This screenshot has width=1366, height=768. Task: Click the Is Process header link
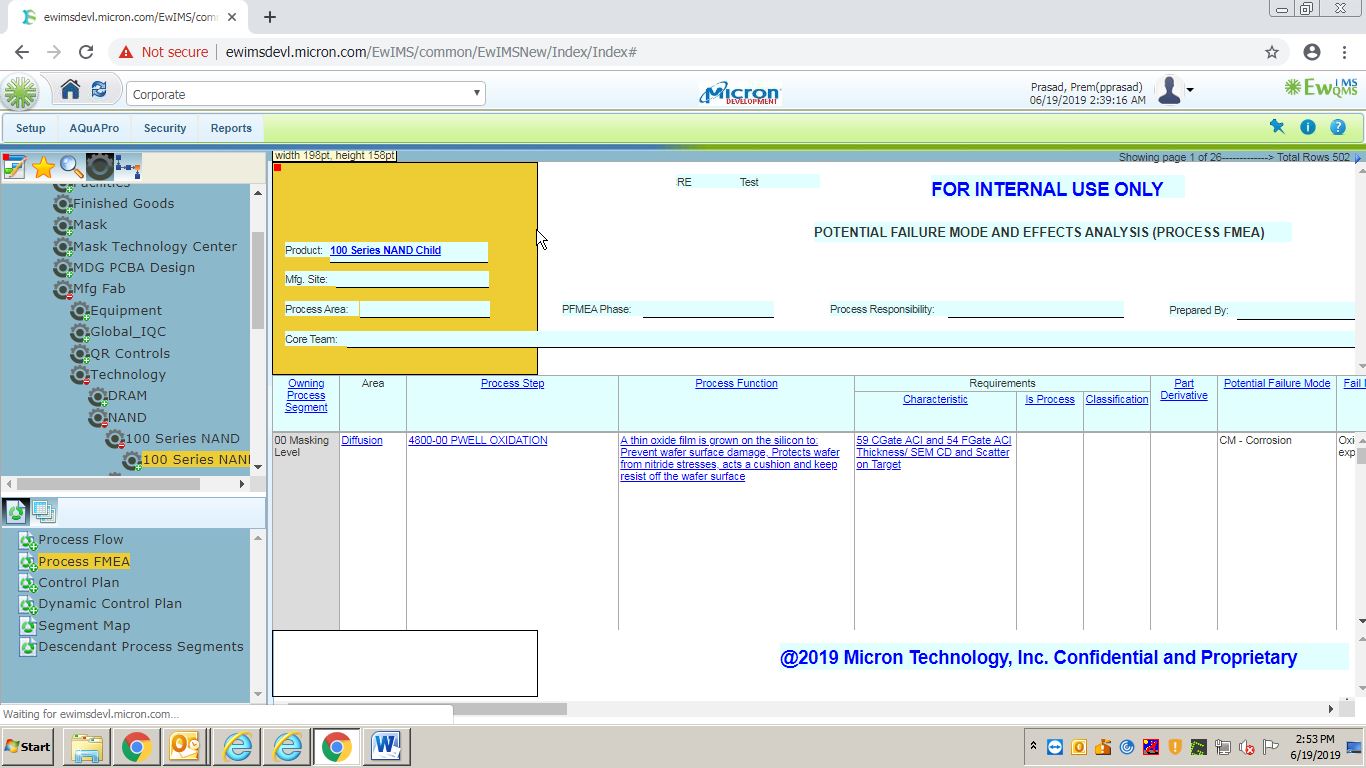click(x=1050, y=399)
